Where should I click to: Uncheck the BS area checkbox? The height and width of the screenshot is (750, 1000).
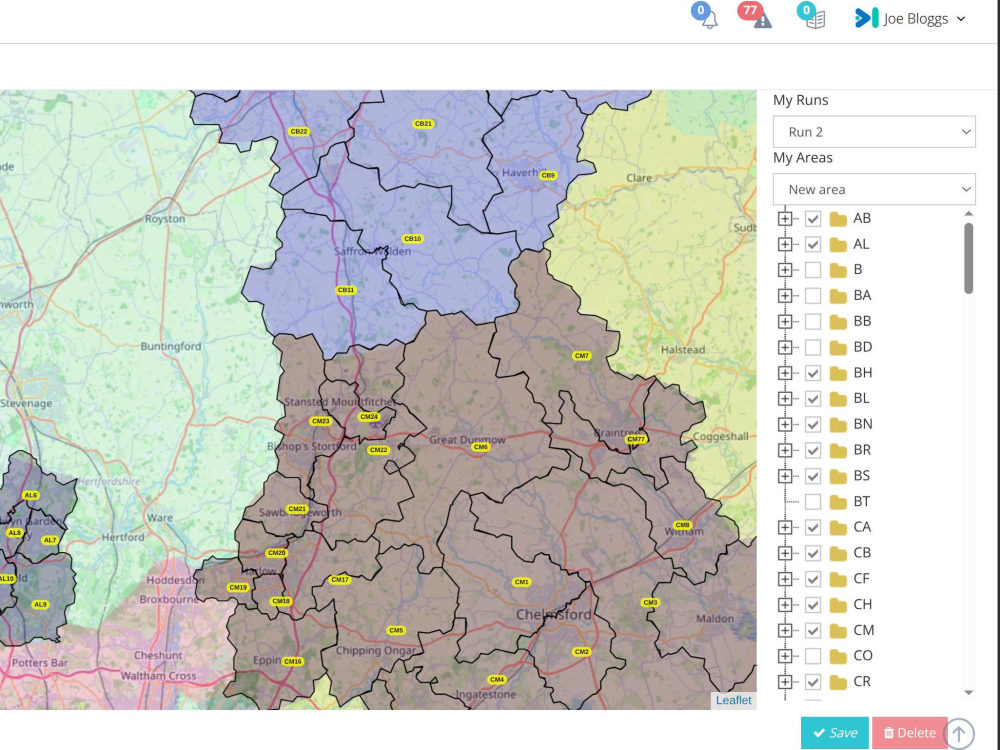coord(812,476)
